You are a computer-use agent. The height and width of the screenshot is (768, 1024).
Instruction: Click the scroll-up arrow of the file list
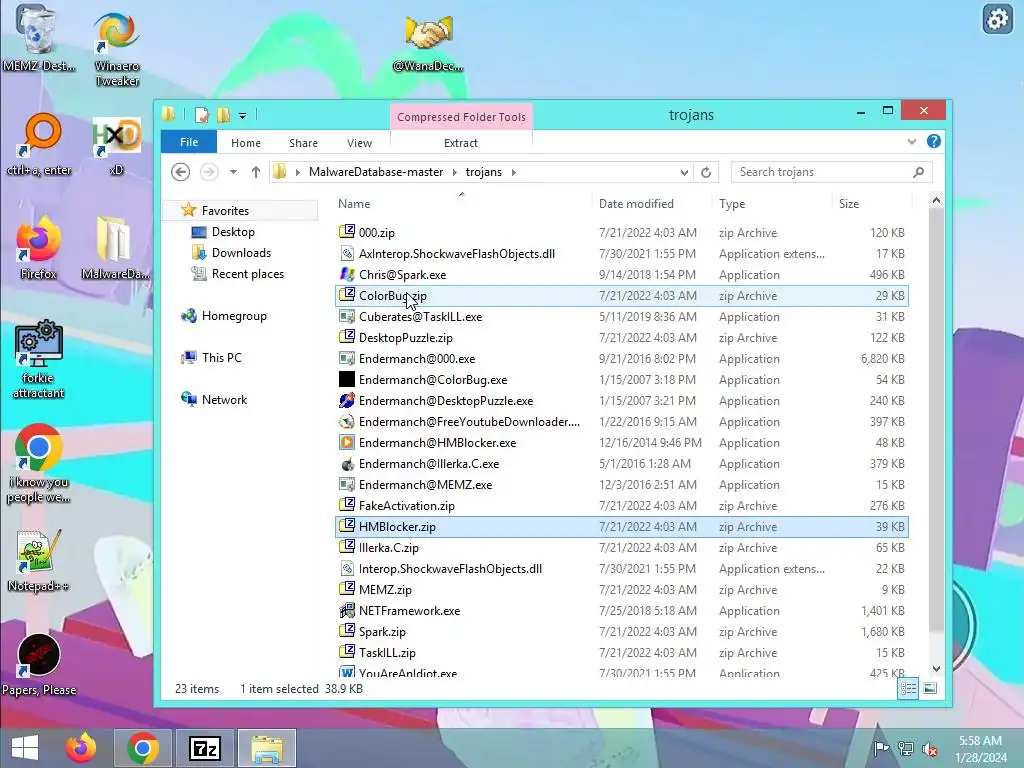tap(936, 200)
